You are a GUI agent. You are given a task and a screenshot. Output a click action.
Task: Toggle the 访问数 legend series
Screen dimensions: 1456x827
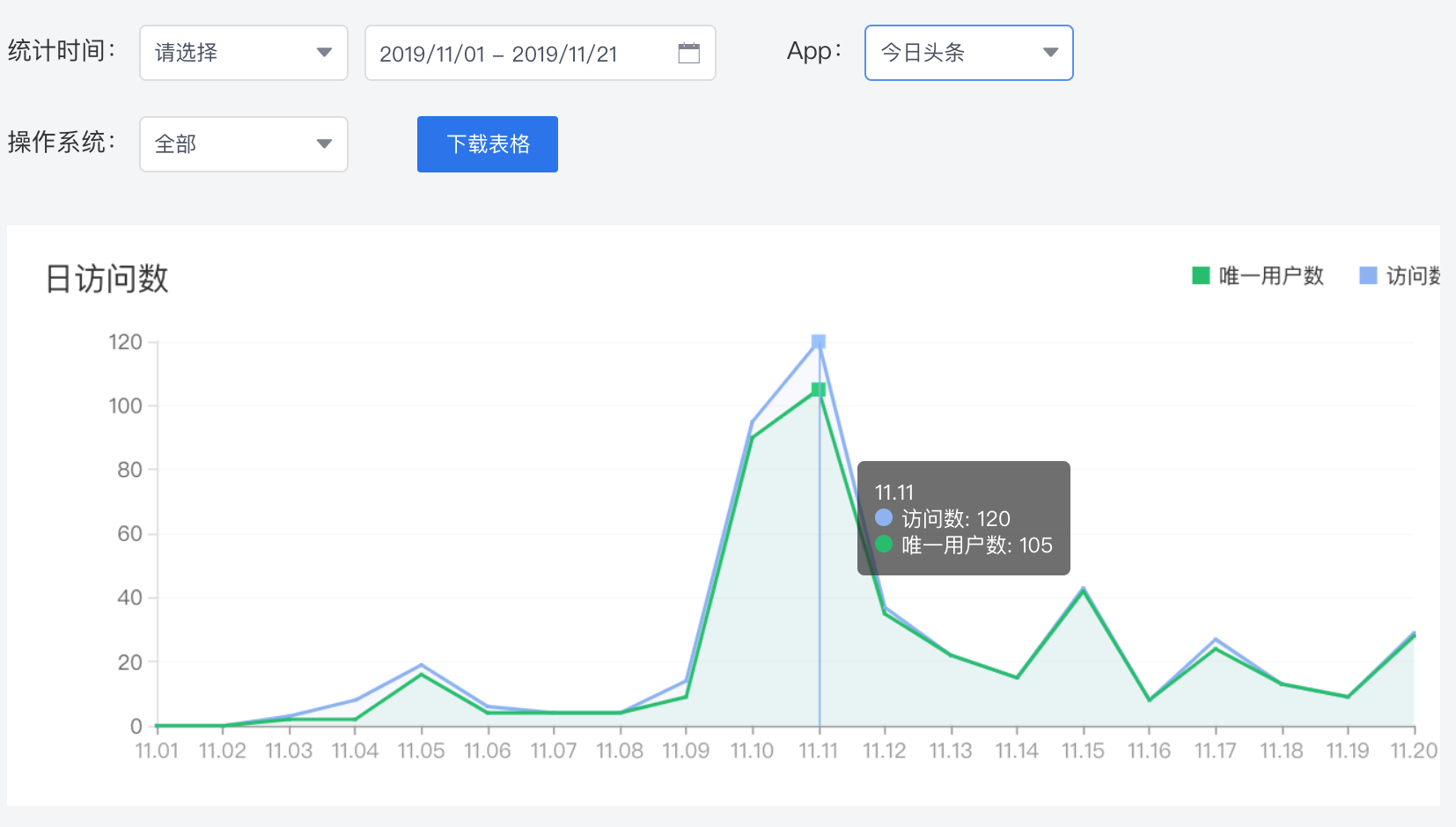coord(1400,276)
